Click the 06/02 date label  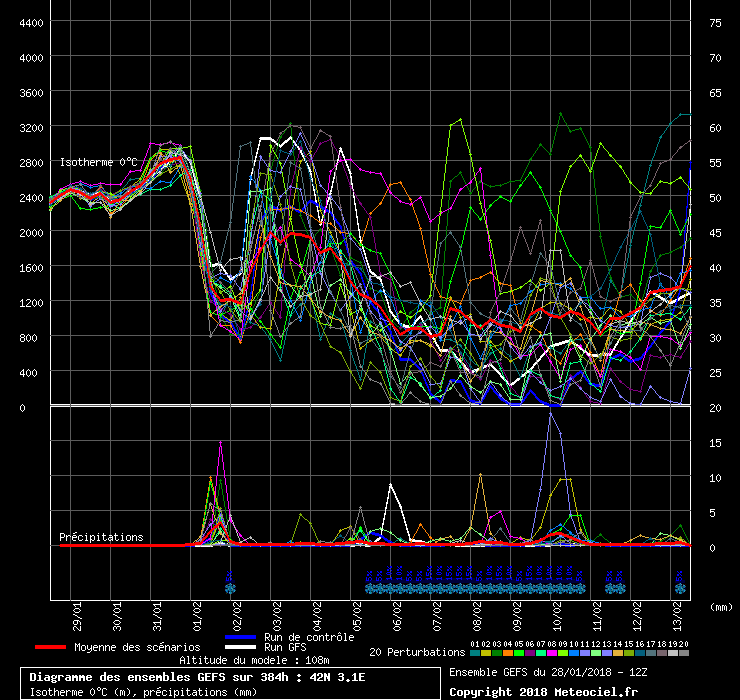[x=397, y=616]
